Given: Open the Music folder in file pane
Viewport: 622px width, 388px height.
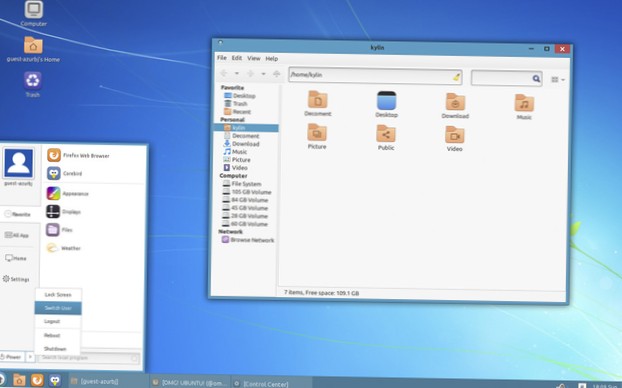Looking at the screenshot, I should click(x=524, y=107).
